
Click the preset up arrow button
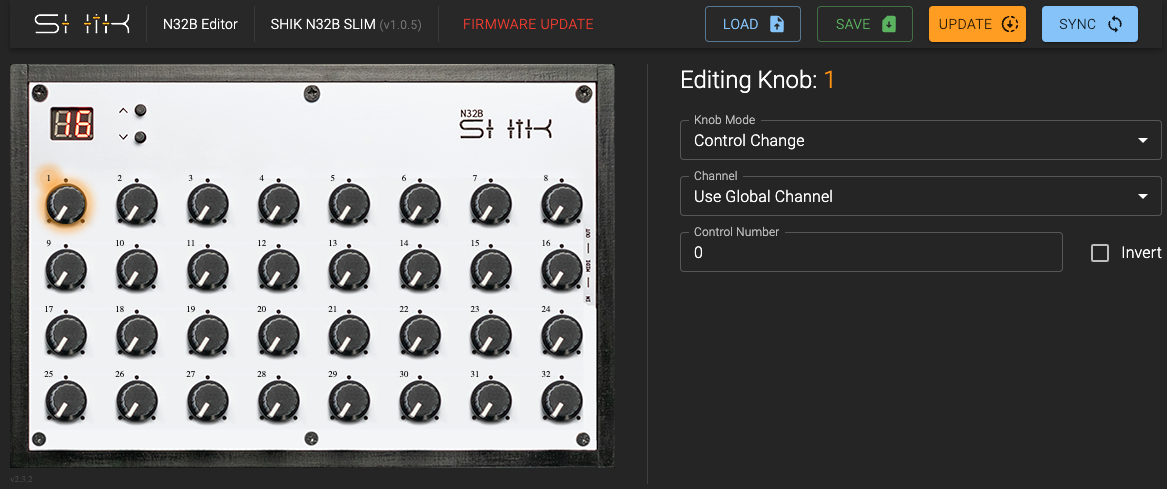(x=139, y=111)
